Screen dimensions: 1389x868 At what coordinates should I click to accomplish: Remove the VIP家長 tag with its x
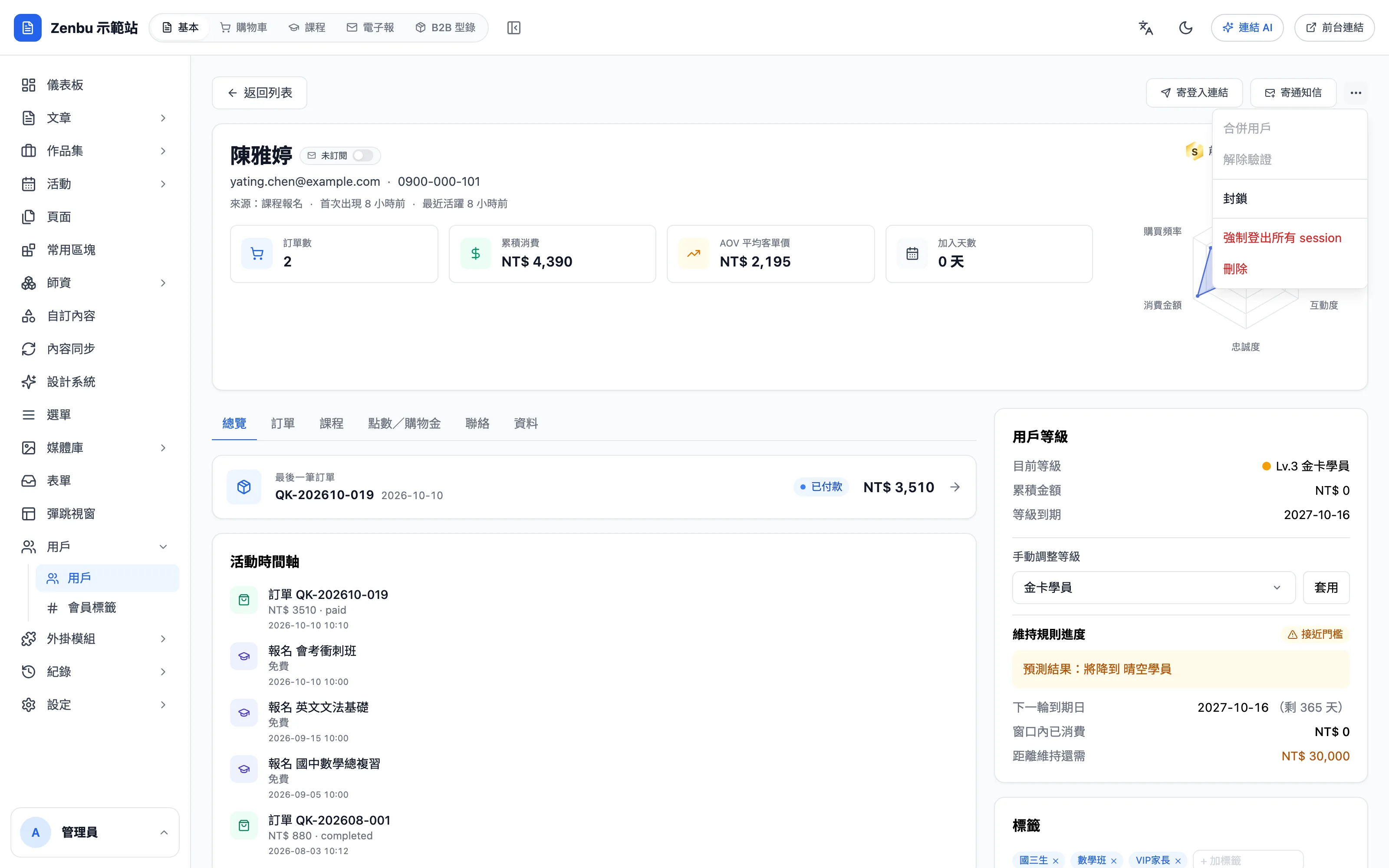tap(1178, 861)
